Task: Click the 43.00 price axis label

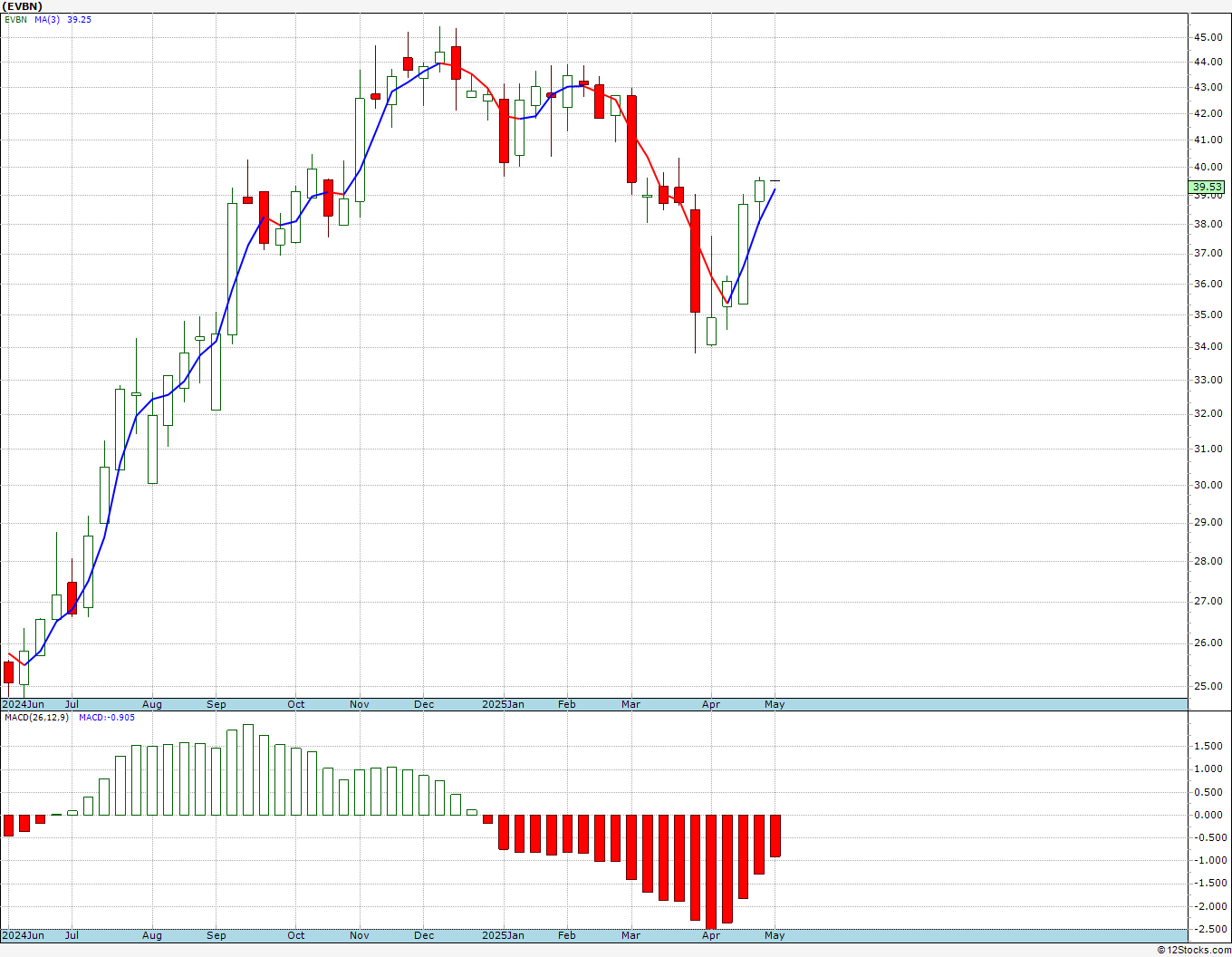Action: click(1208, 87)
